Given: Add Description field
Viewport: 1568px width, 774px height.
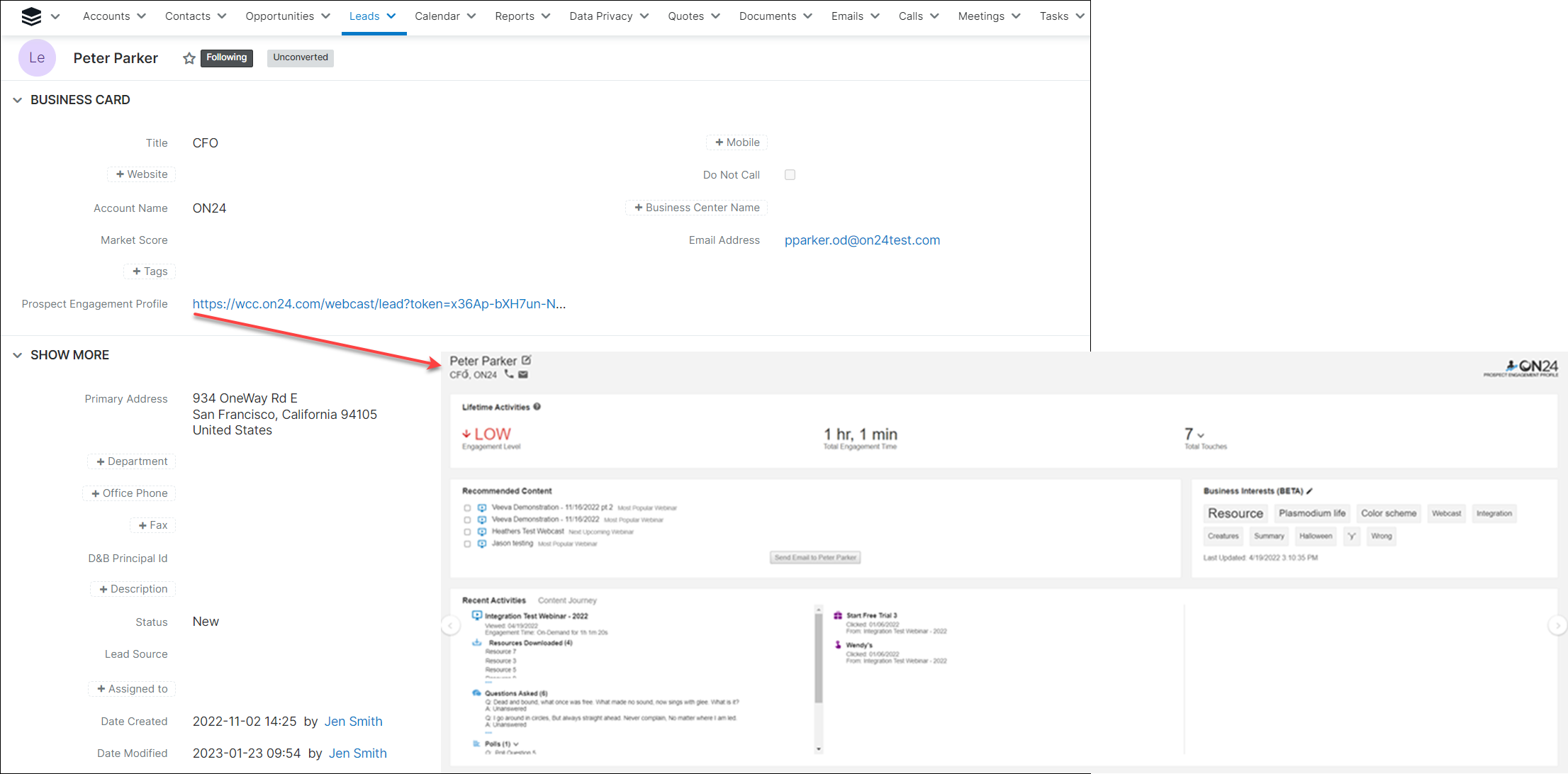Looking at the screenshot, I should pos(133,589).
